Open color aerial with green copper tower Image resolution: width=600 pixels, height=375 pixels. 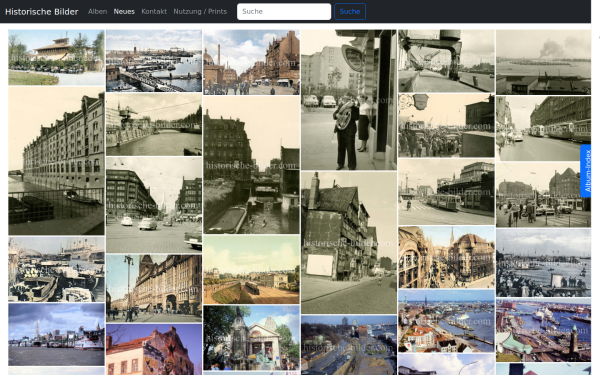click(543, 330)
